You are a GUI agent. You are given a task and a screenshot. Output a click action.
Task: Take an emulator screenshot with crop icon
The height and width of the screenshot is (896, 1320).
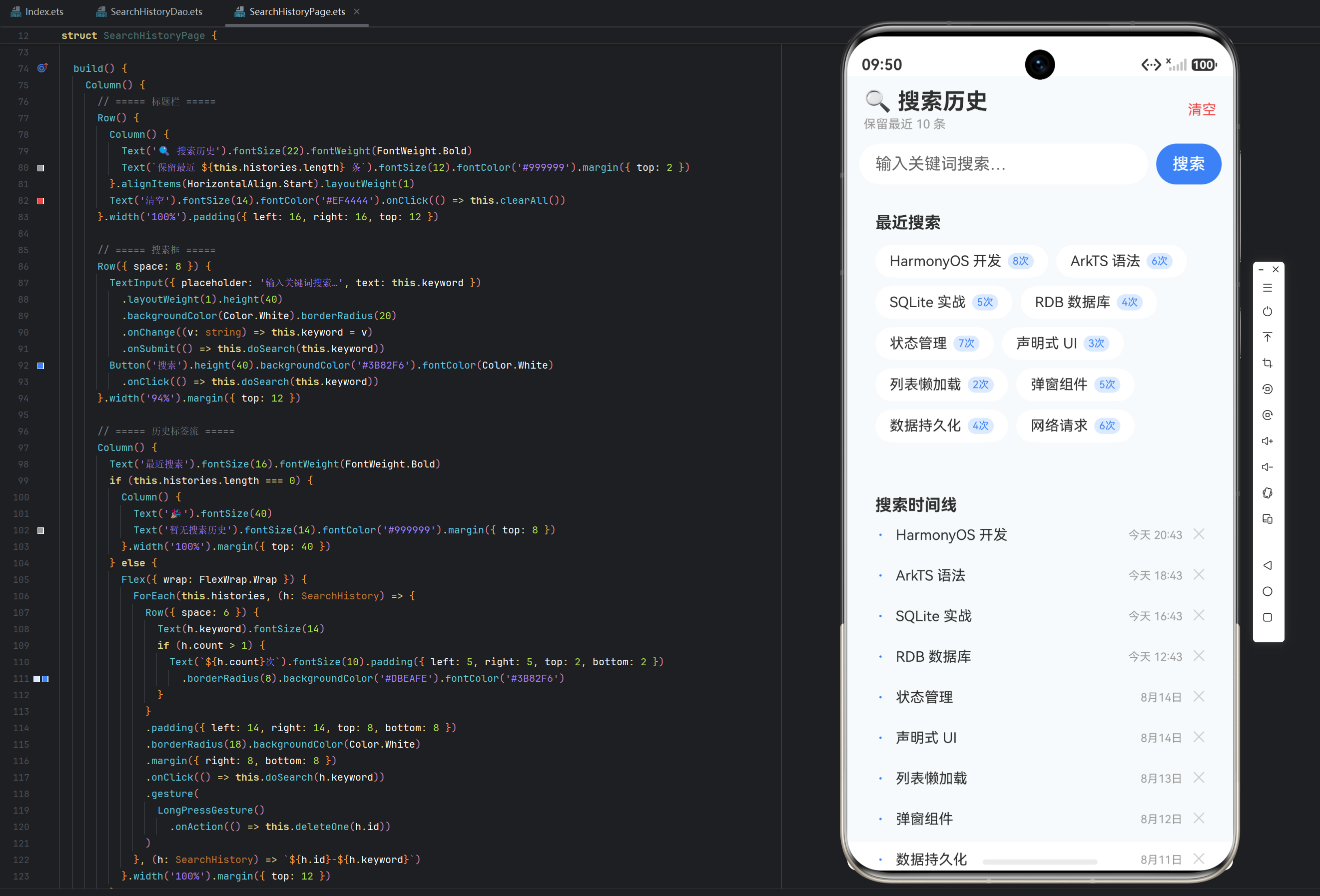point(1267,364)
